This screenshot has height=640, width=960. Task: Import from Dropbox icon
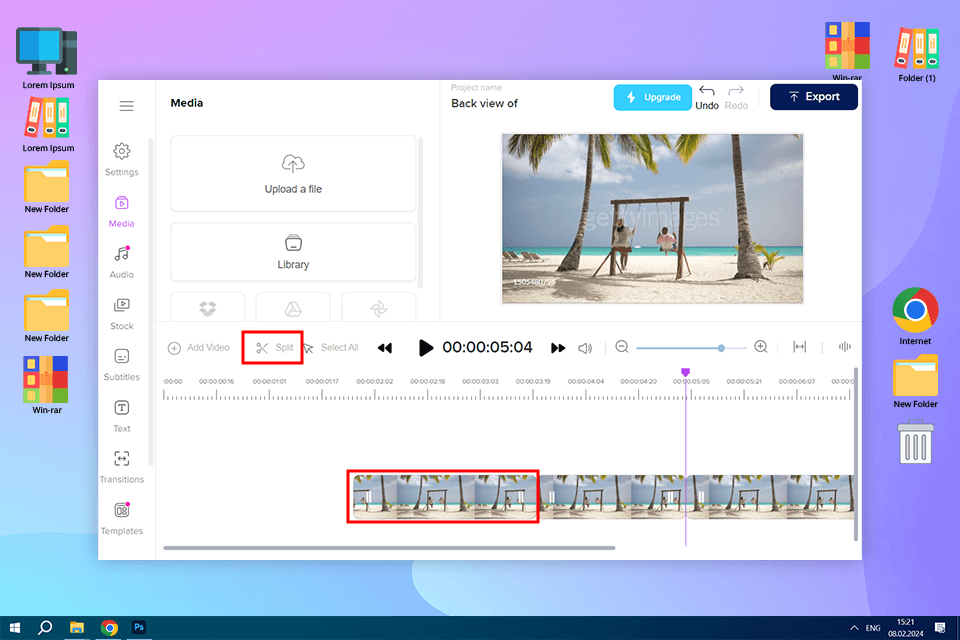point(208,308)
